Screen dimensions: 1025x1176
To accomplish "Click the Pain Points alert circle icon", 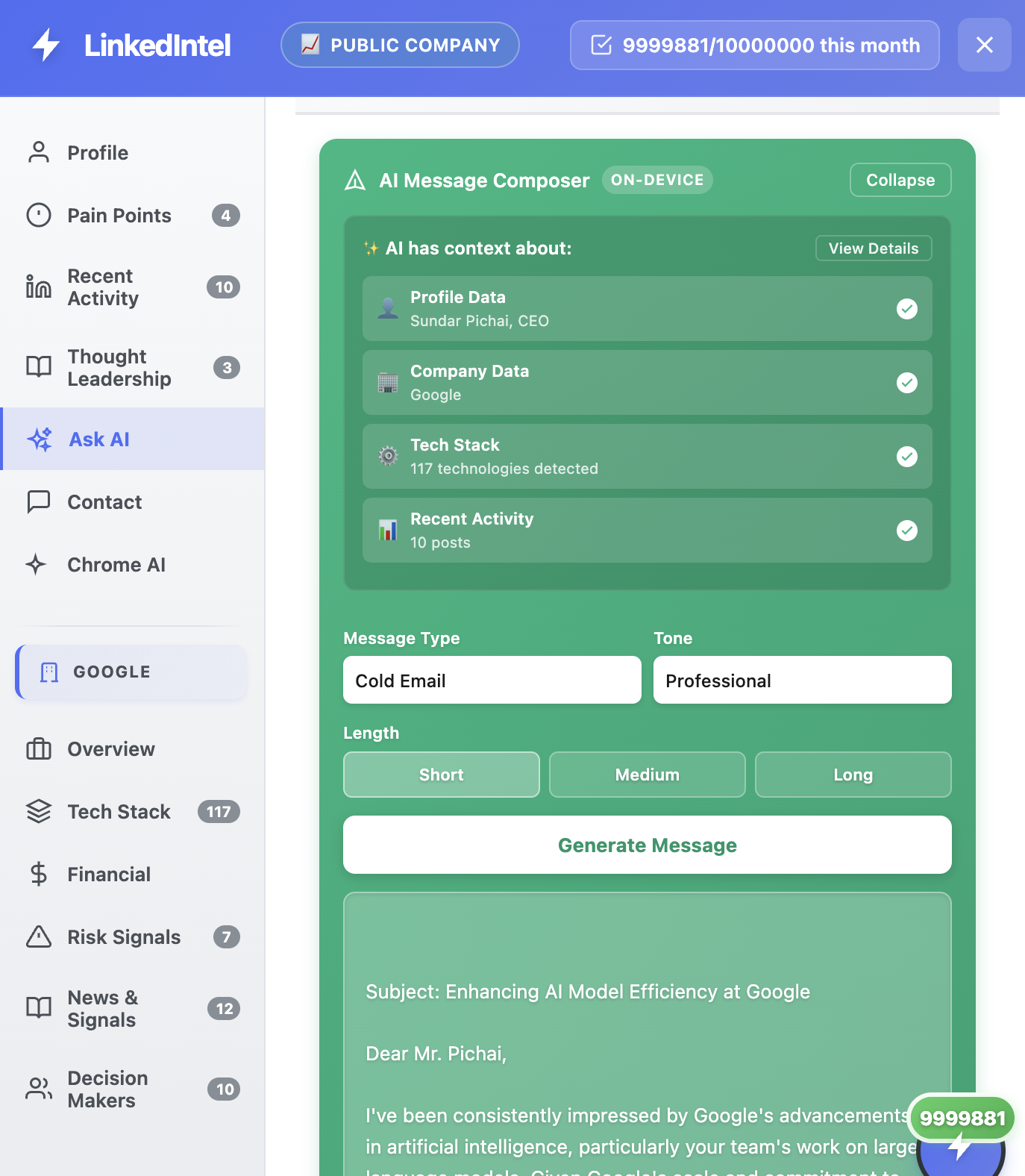I will [39, 215].
